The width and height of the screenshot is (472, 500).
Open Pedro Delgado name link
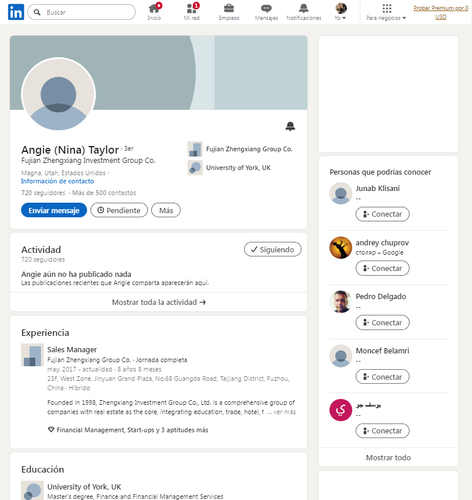pyautogui.click(x=381, y=296)
